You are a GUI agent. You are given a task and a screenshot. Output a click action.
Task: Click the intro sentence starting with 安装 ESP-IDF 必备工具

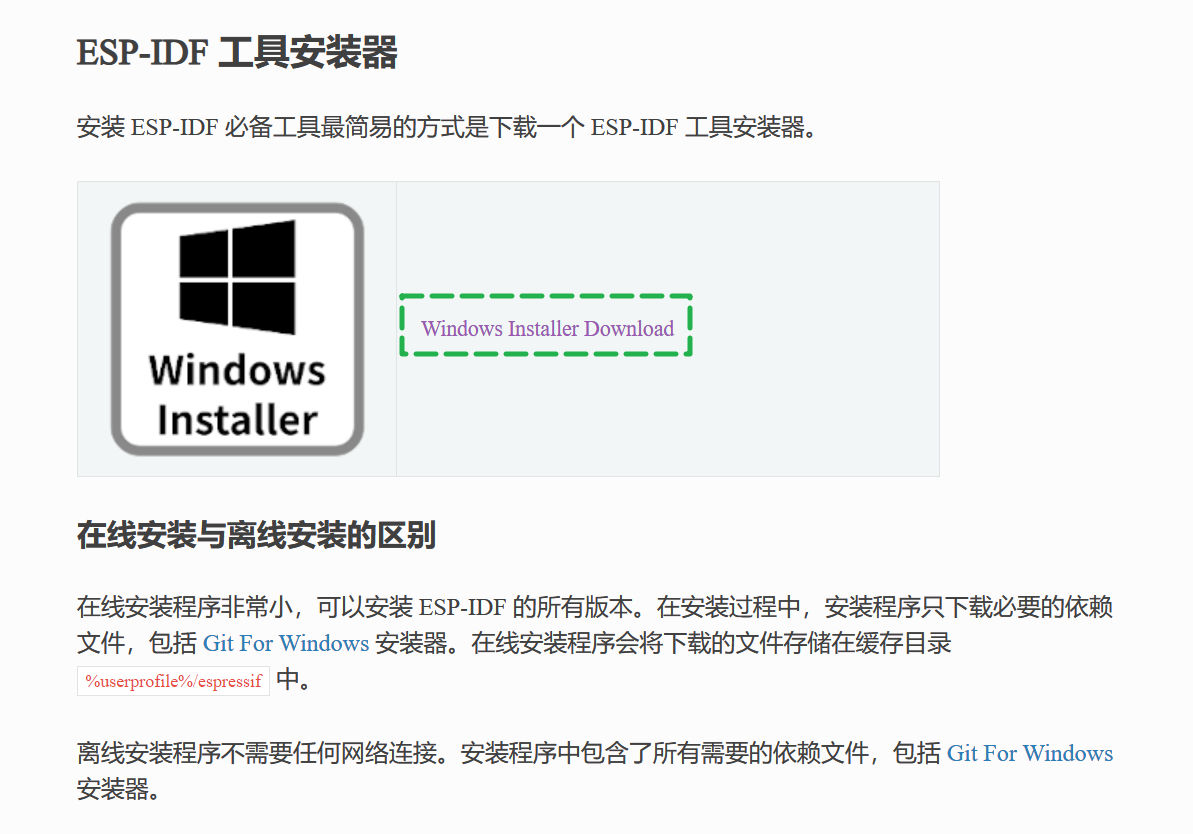point(447,127)
